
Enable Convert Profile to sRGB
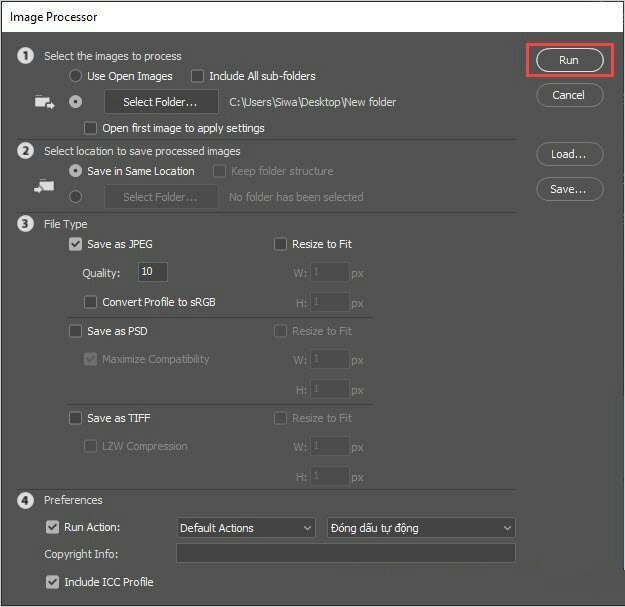click(x=92, y=302)
